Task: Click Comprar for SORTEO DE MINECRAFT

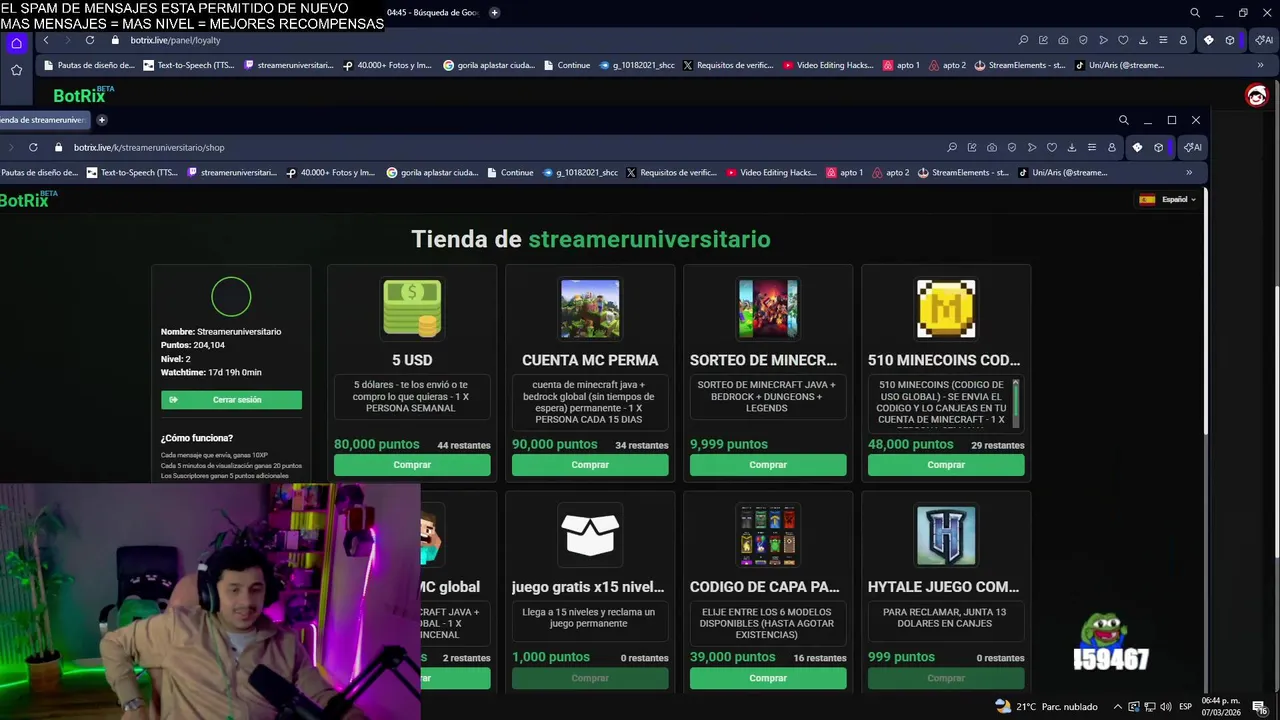Action: [768, 465]
